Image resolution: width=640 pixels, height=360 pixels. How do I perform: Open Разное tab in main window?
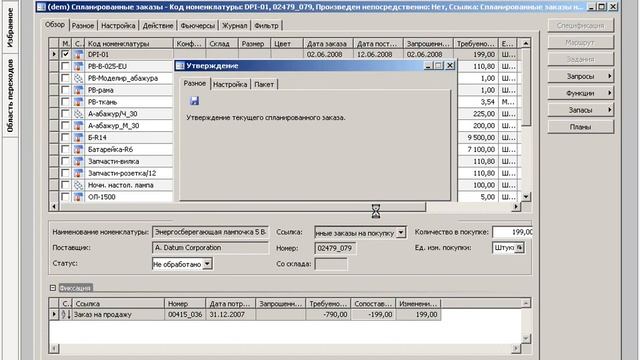pos(83,25)
